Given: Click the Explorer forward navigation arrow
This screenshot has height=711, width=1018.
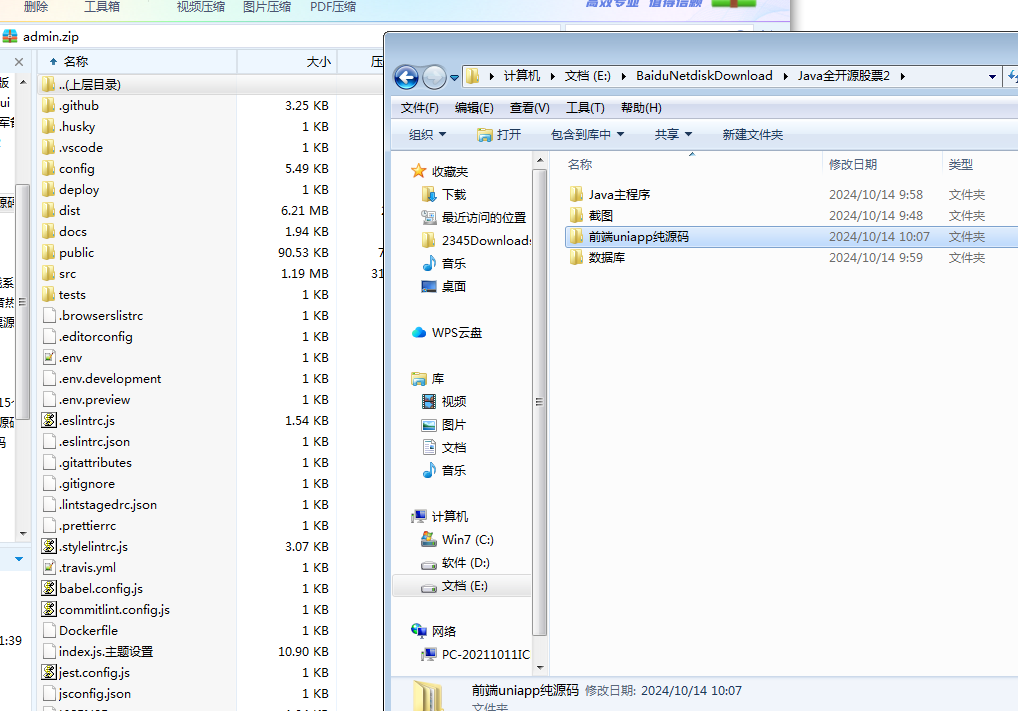Looking at the screenshot, I should point(434,77).
